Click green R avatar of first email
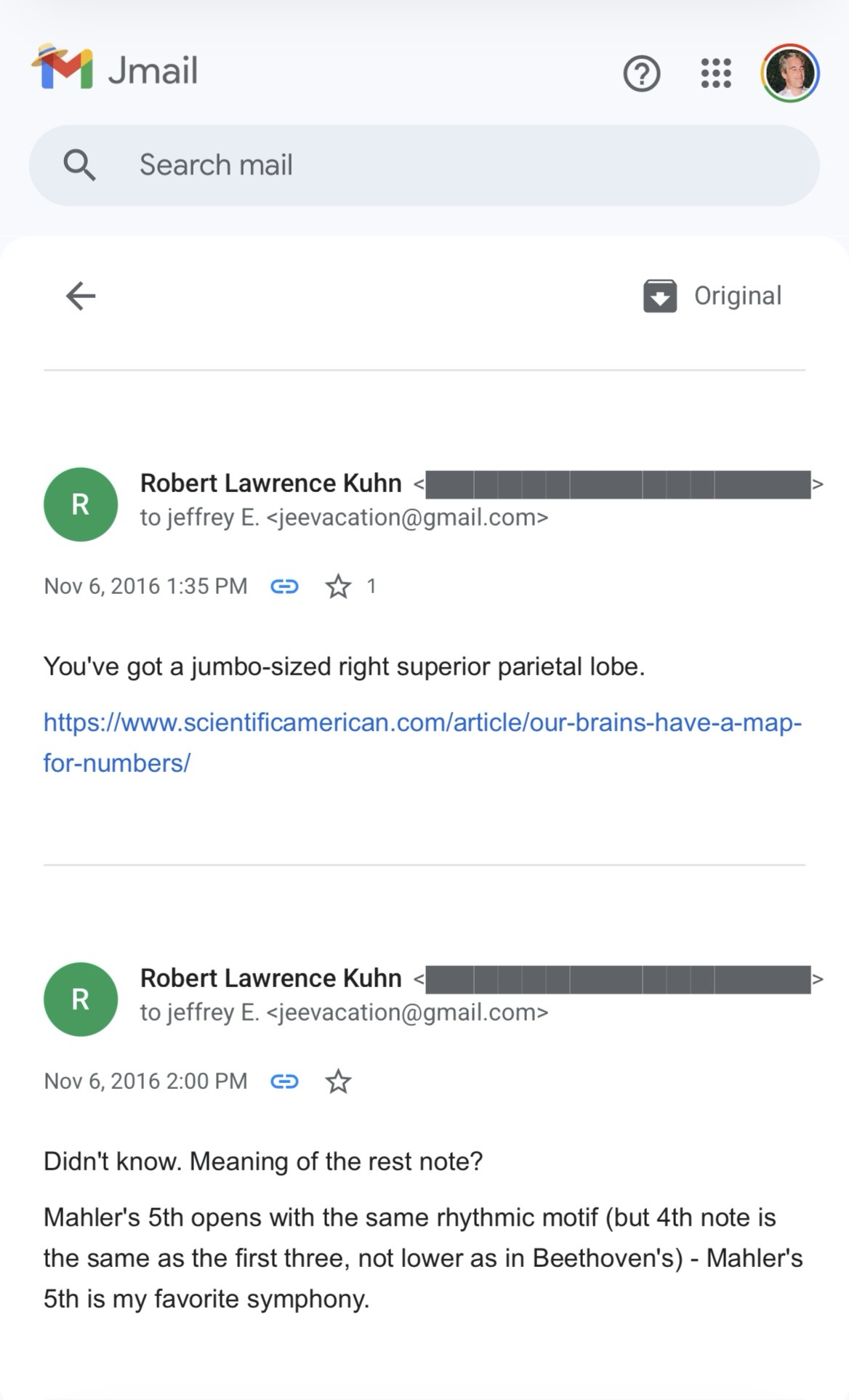Image resolution: width=849 pixels, height=1400 pixels. pos(81,504)
